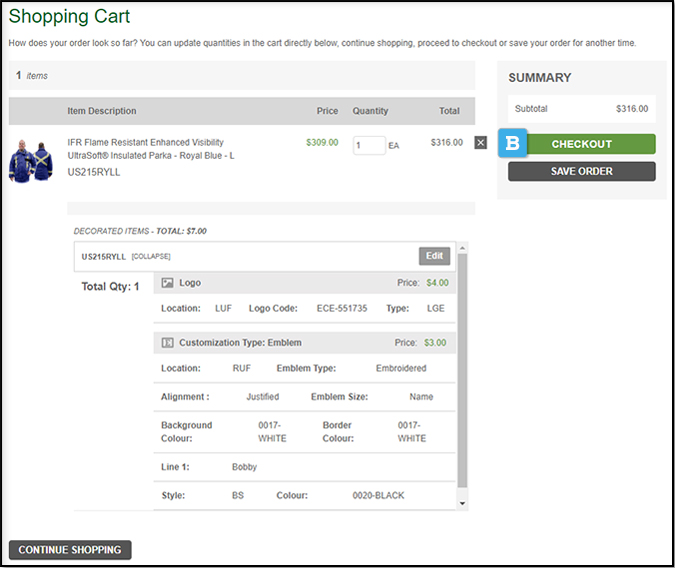Click the Logo section header row
The image size is (675, 568).
pos(304,283)
